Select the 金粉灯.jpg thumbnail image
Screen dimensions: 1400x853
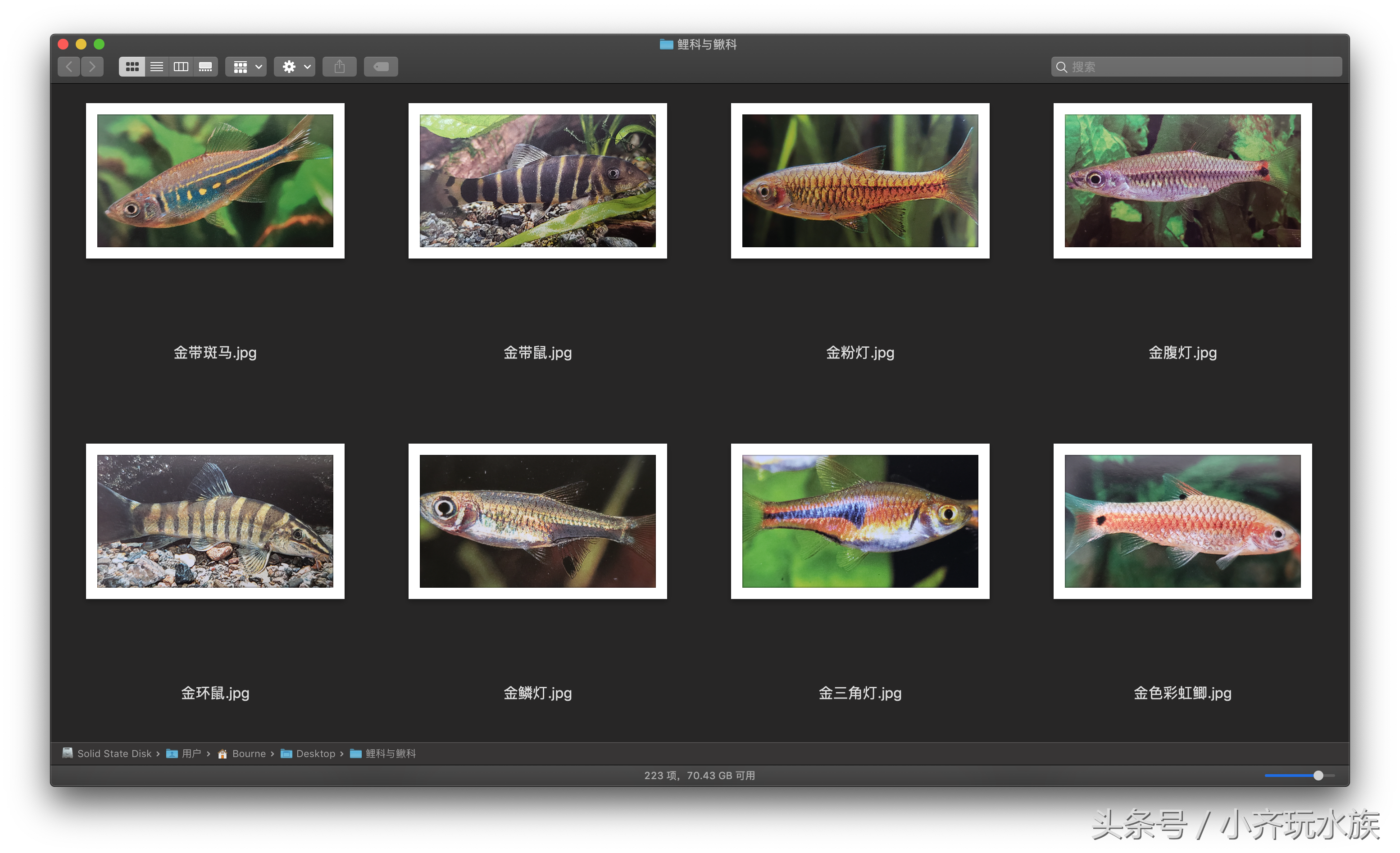(860, 181)
